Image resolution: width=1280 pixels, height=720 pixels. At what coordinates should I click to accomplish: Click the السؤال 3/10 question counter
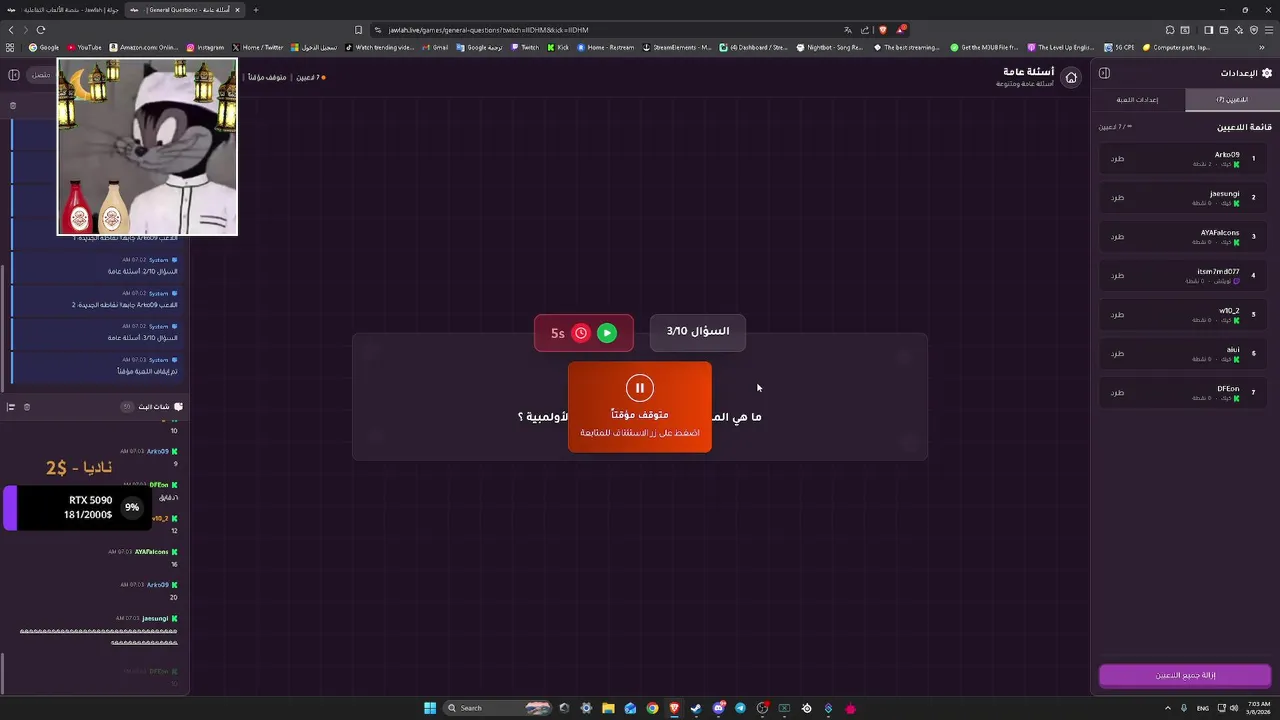point(698,332)
